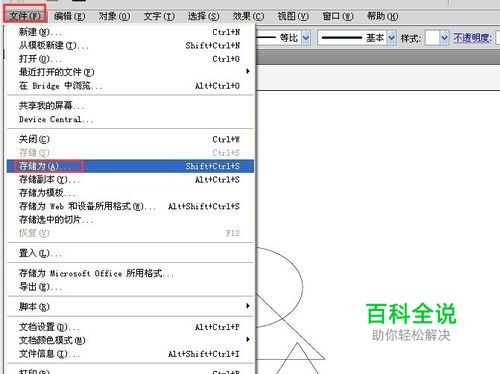Image resolution: width=500 pixels, height=374 pixels.
Task: Open the 对象(O) menu
Action: pos(114,16)
